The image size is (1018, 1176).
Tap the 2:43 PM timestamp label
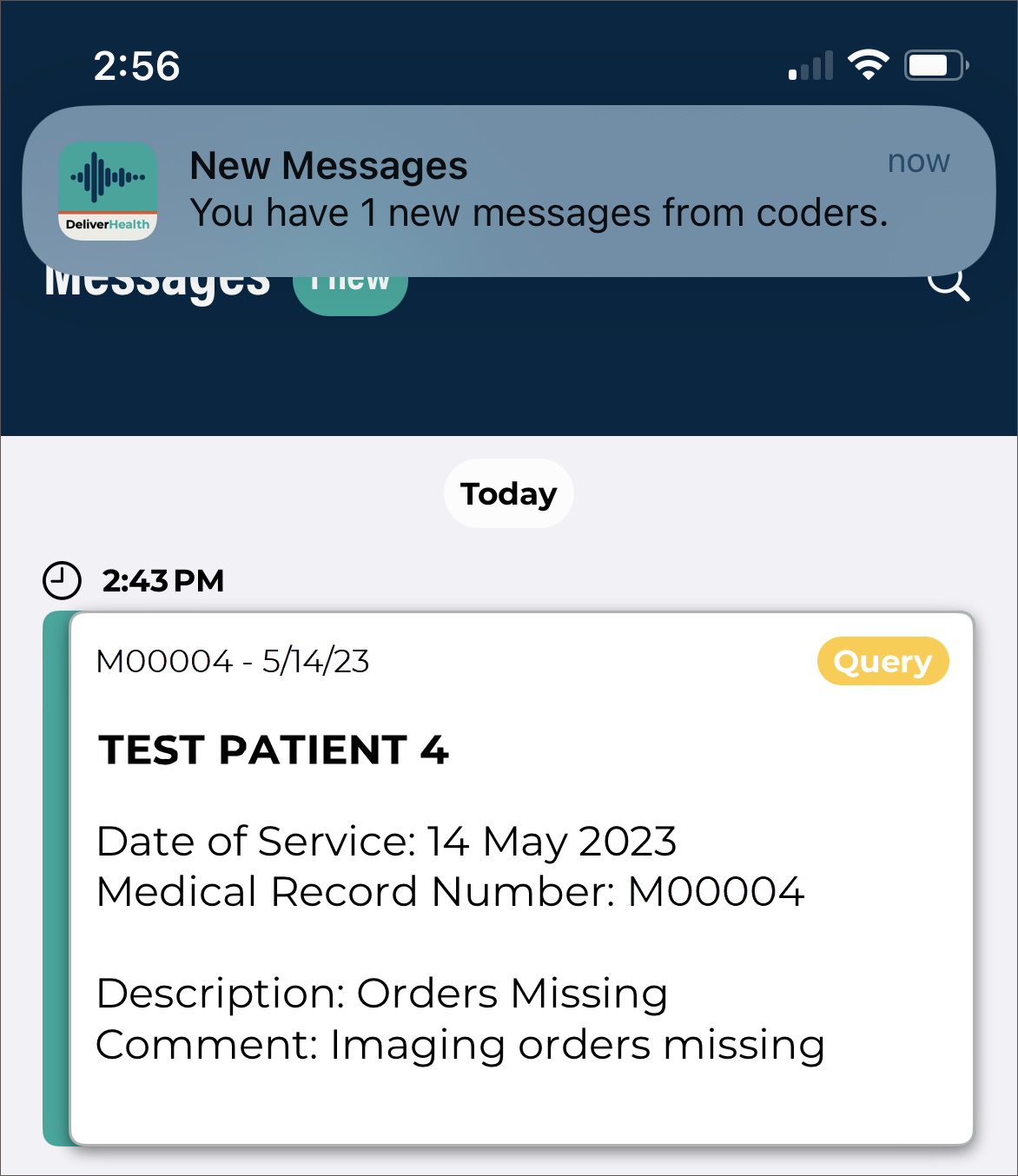163,580
